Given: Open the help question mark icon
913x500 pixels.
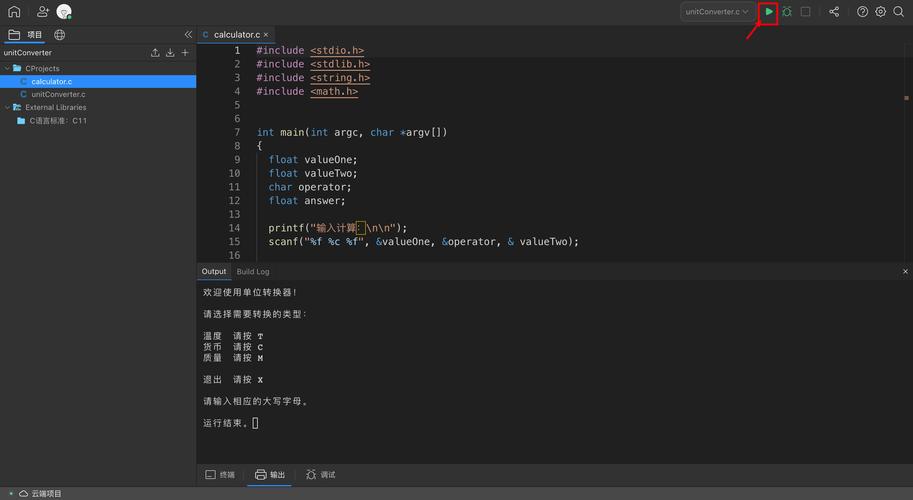Looking at the screenshot, I should 863,12.
